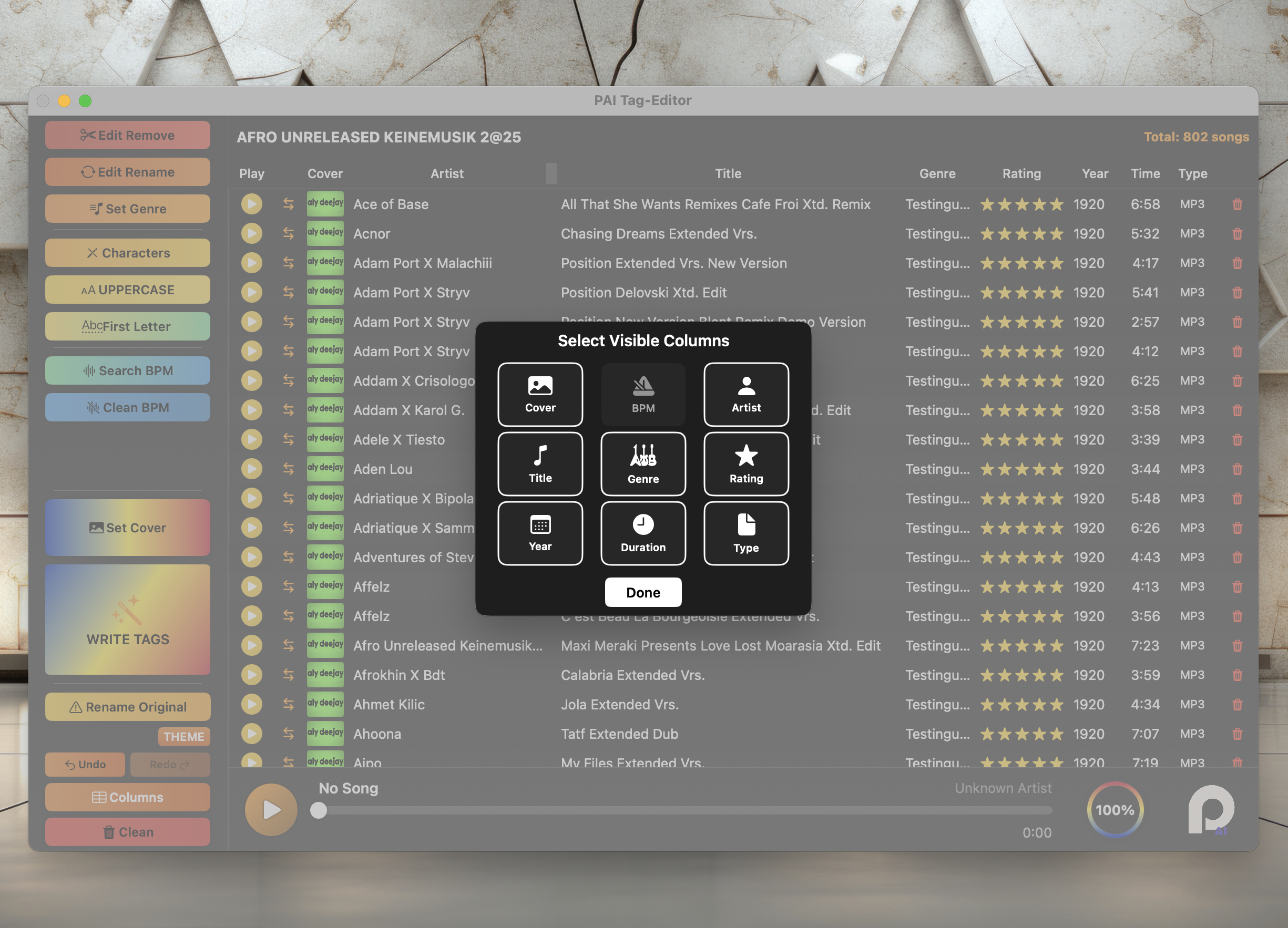Toggle the Genre column visibility
The width and height of the screenshot is (1288, 928).
click(x=643, y=463)
